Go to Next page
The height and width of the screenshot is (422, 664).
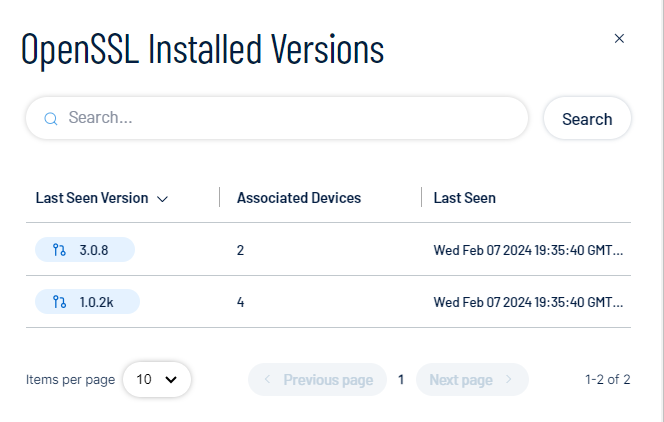[x=472, y=380]
